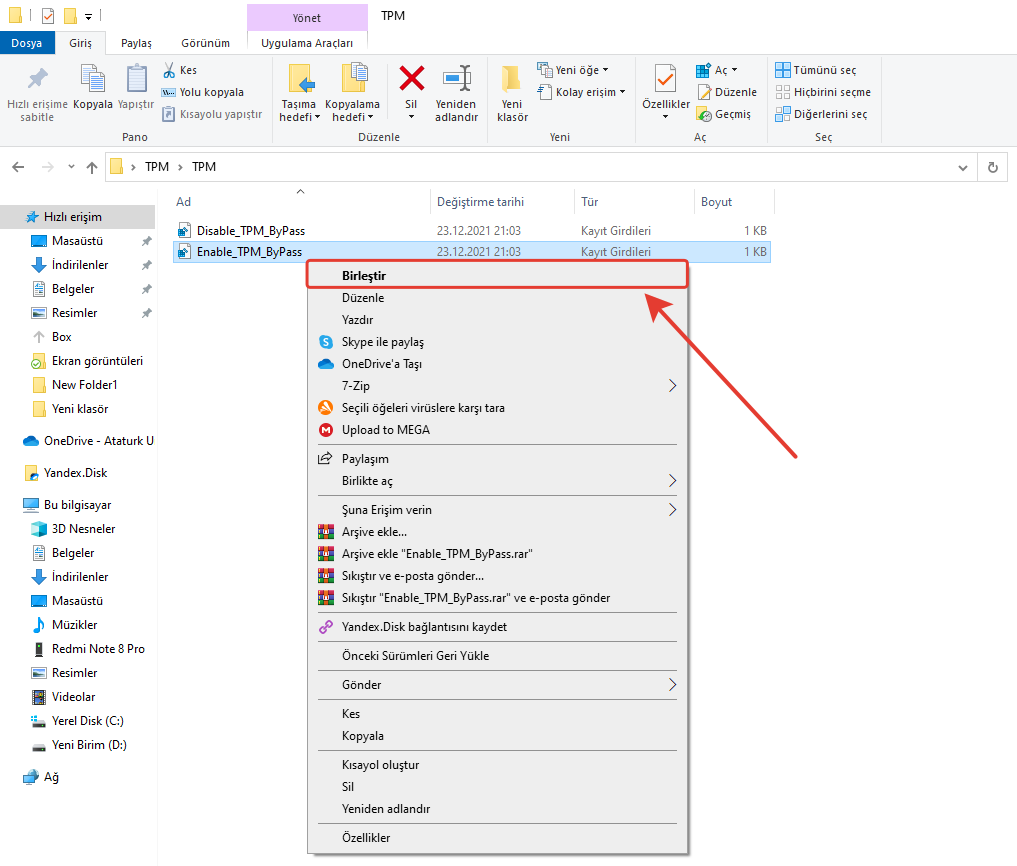Open Özellikler properties icon in ribbon
This screenshot has height=866, width=1017.
(665, 80)
